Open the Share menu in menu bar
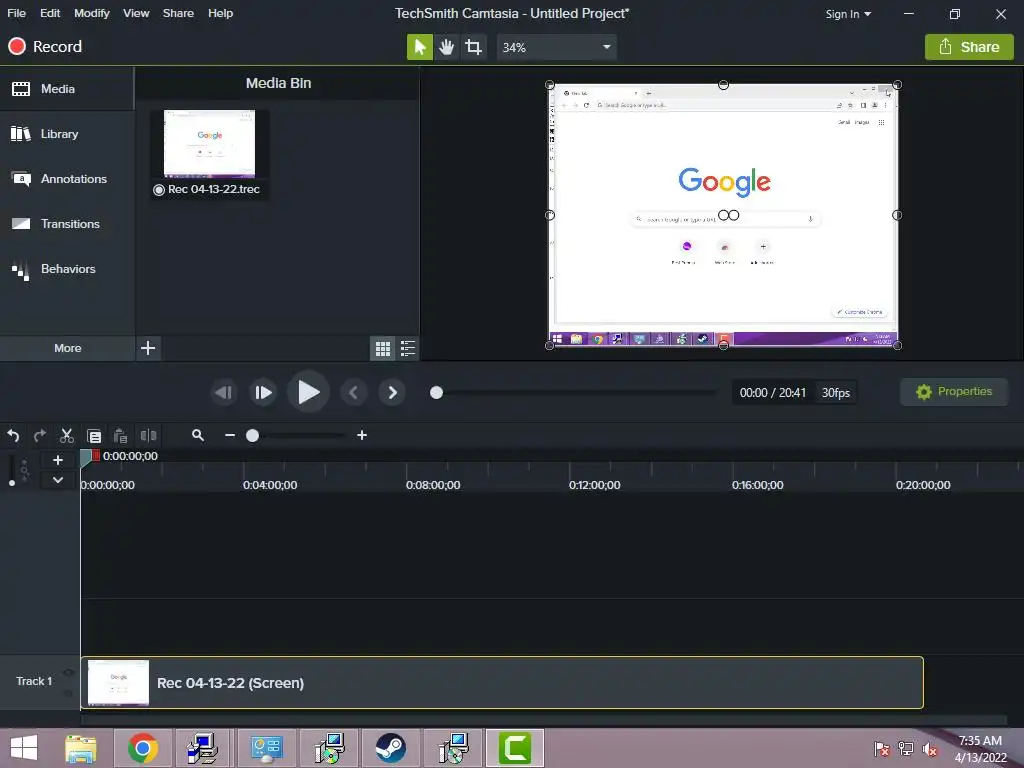Image resolution: width=1024 pixels, height=768 pixels. [x=178, y=13]
